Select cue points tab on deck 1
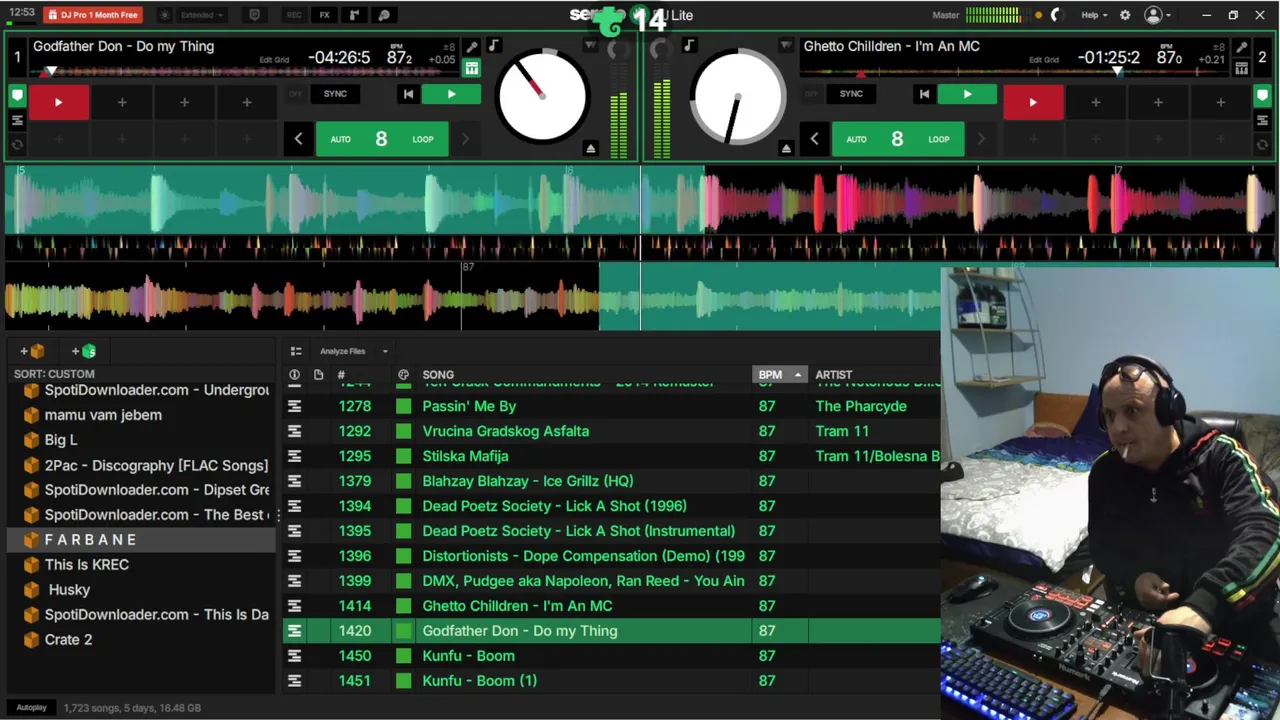The height and width of the screenshot is (720, 1280). [17, 96]
